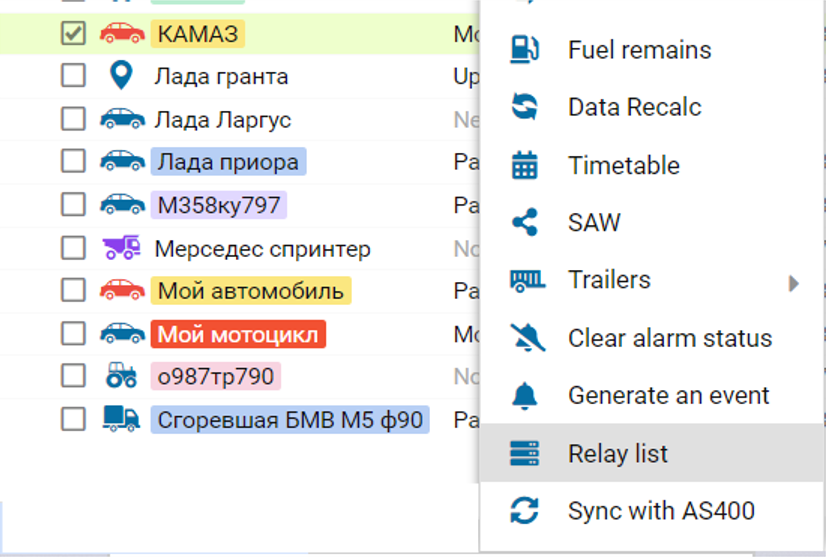
Task: Uncheck the КАМАЗ checkbox
Action: coord(73,34)
